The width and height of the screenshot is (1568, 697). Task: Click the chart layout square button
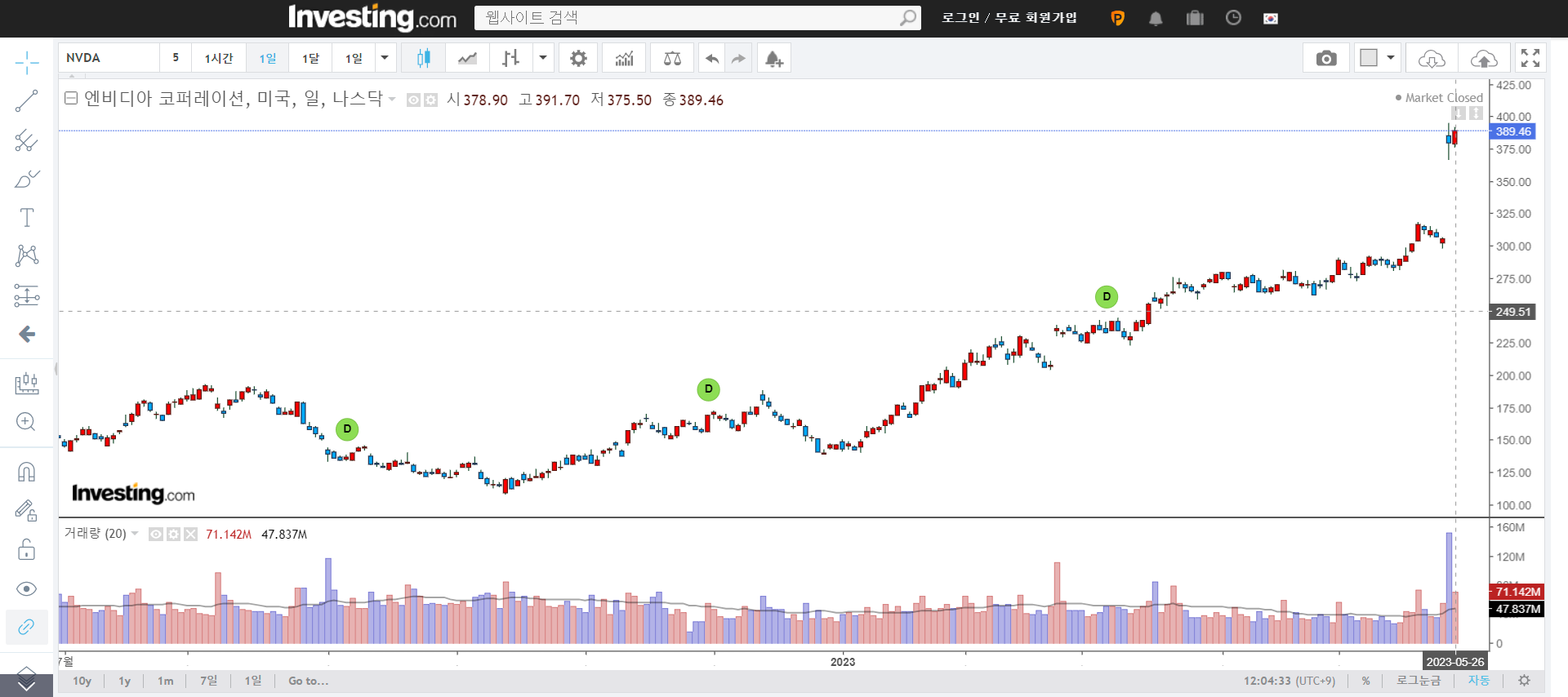point(1369,58)
